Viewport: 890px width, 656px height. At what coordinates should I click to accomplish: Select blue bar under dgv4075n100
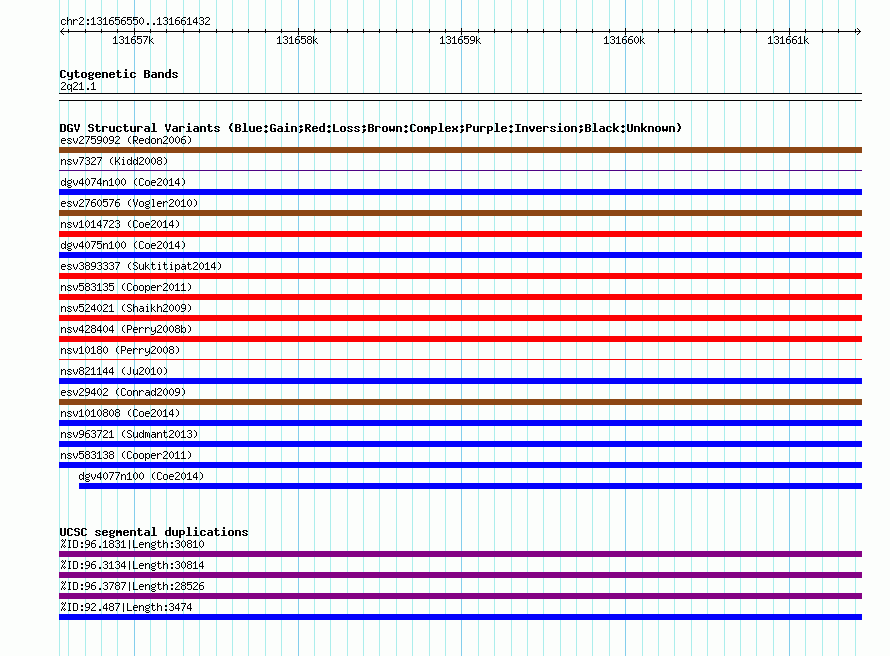[460, 255]
